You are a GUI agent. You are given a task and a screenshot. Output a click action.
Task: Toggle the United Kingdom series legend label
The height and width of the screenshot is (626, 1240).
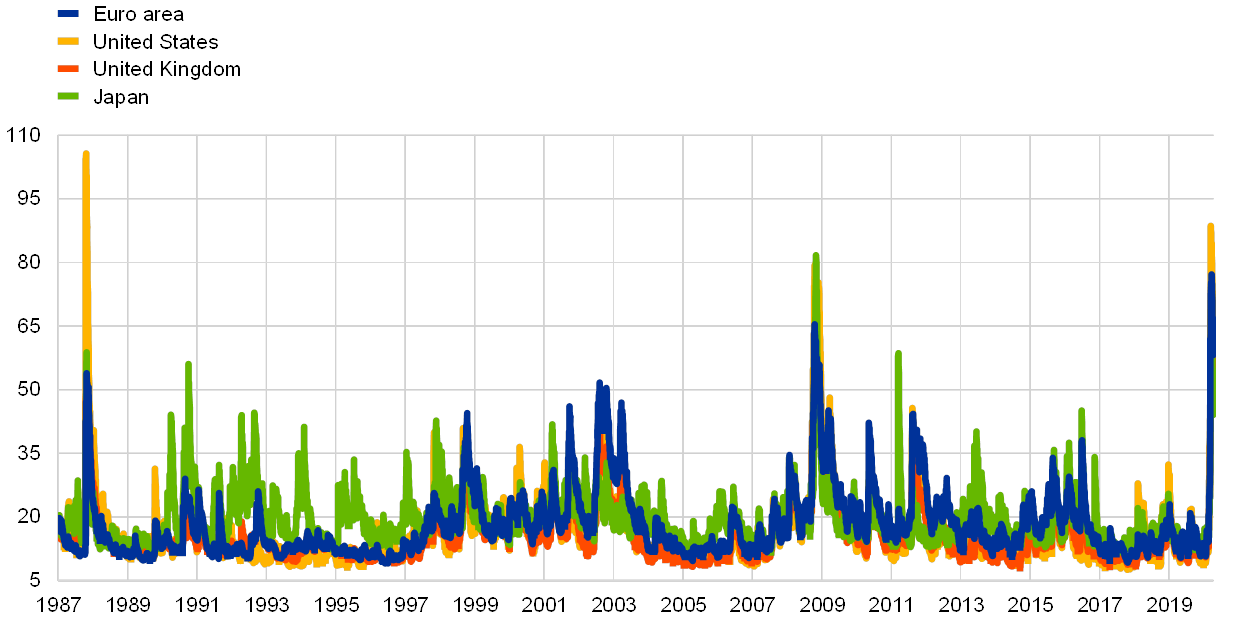pos(165,69)
